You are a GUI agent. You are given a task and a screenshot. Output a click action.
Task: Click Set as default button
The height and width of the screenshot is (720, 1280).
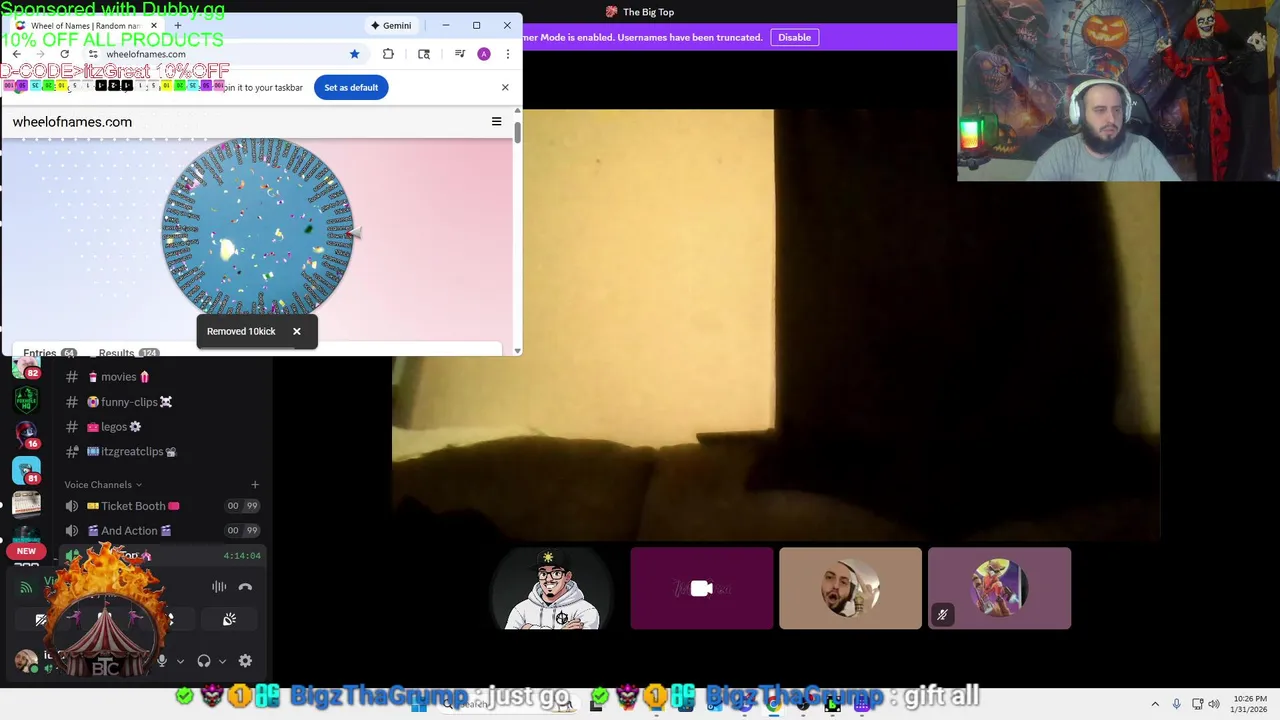pyautogui.click(x=351, y=87)
